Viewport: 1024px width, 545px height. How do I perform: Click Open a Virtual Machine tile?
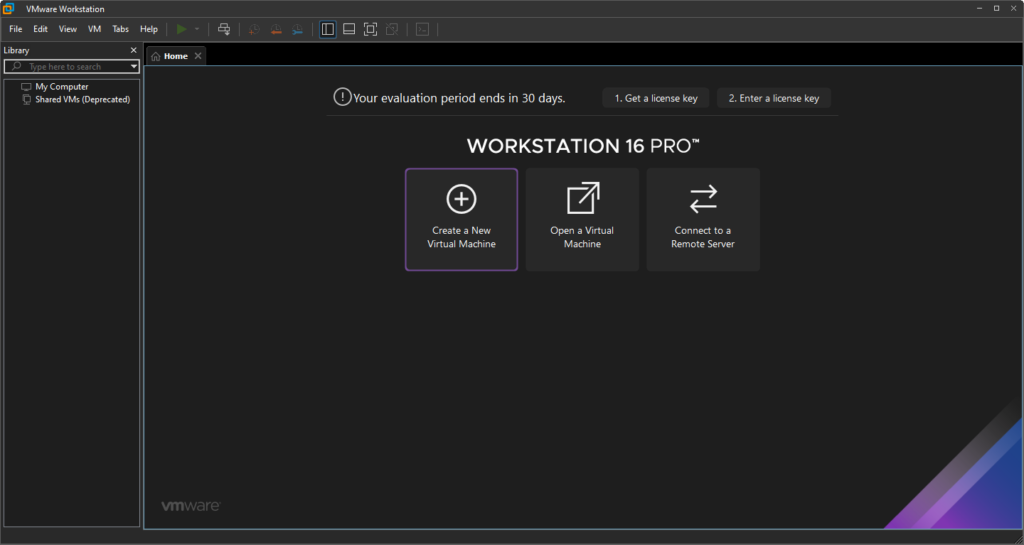tap(583, 219)
